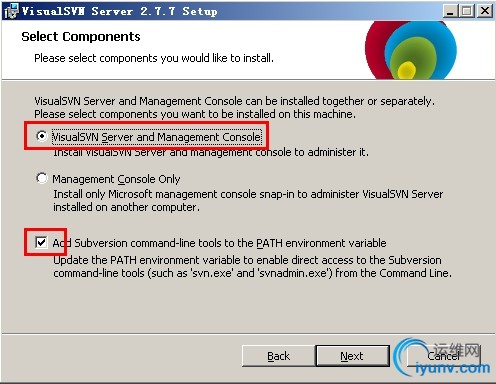Close the setup window

click(484, 11)
